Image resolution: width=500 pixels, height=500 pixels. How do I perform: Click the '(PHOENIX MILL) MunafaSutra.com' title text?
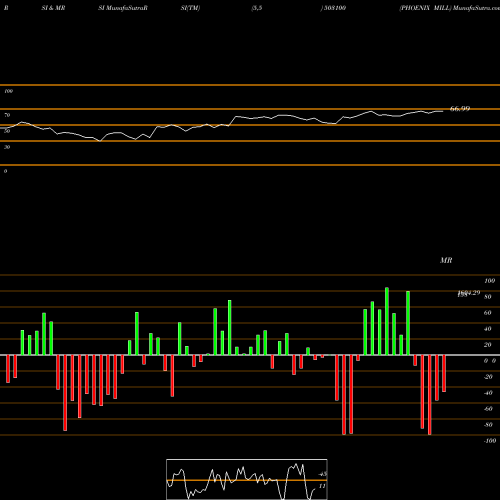449,8
